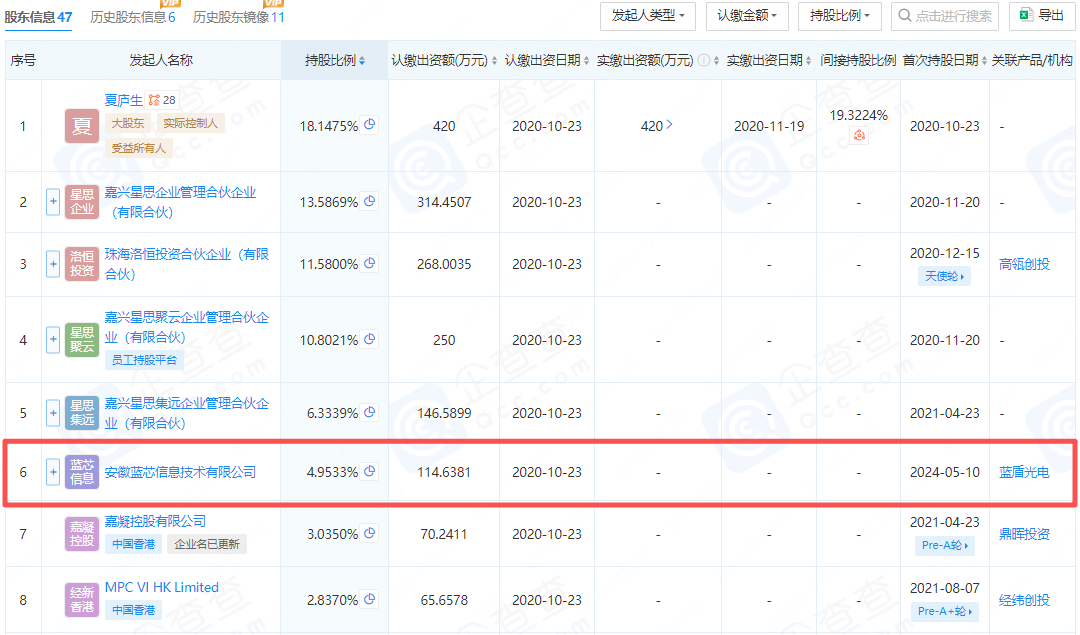Switch to 历史股东信息 tab

[132, 17]
